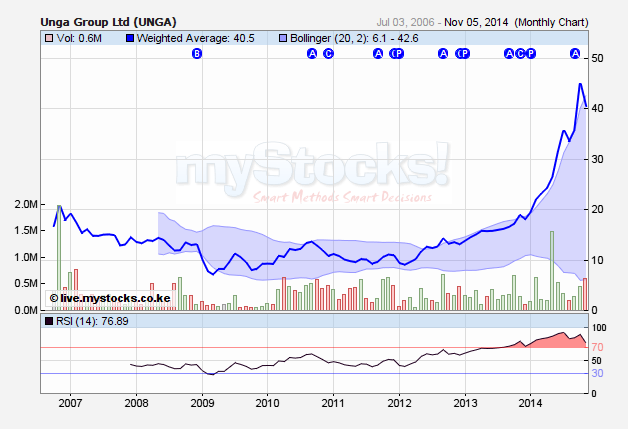Click the rightmost A marker in 2014

tap(575, 53)
